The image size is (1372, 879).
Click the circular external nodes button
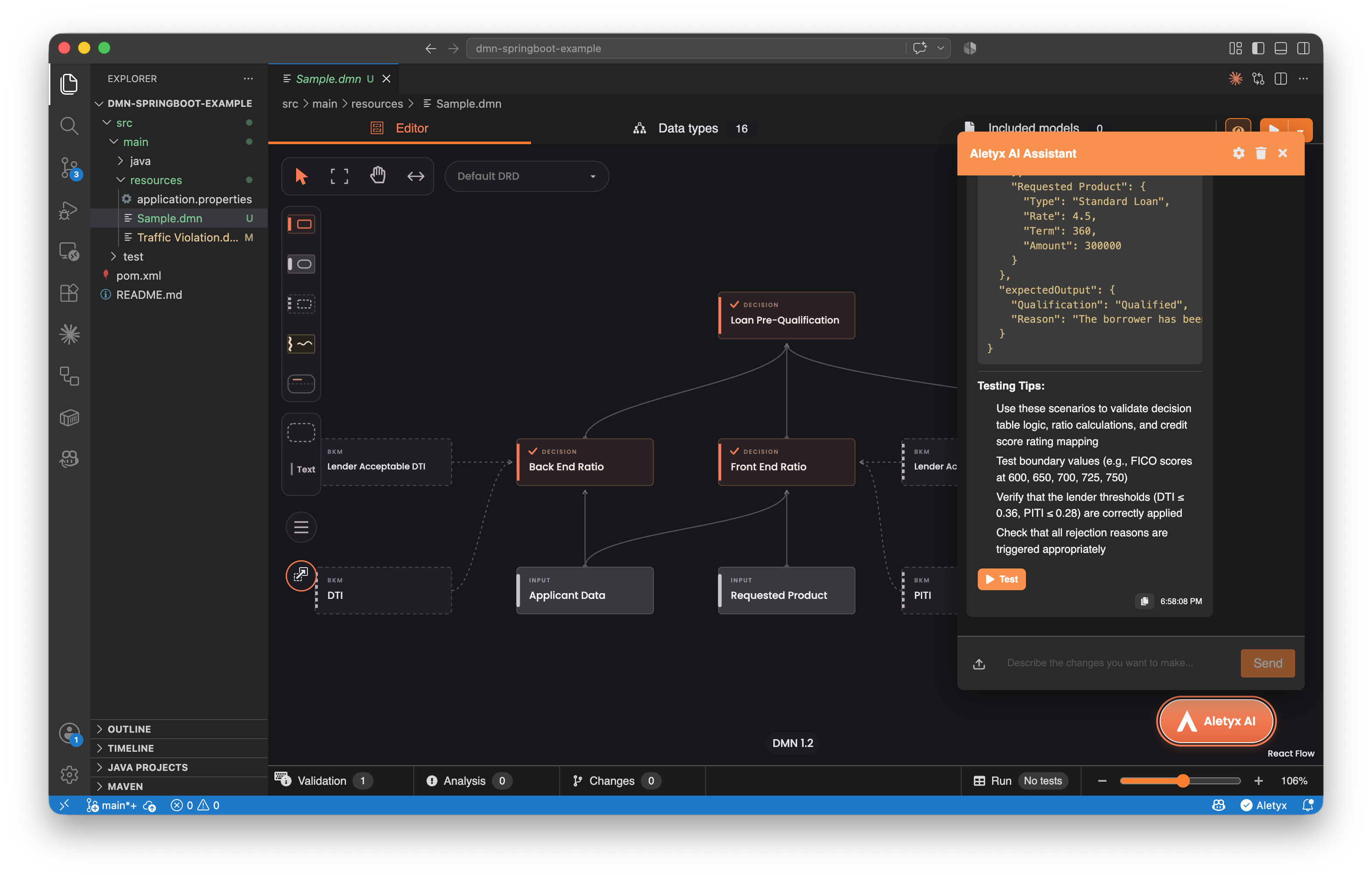point(301,576)
